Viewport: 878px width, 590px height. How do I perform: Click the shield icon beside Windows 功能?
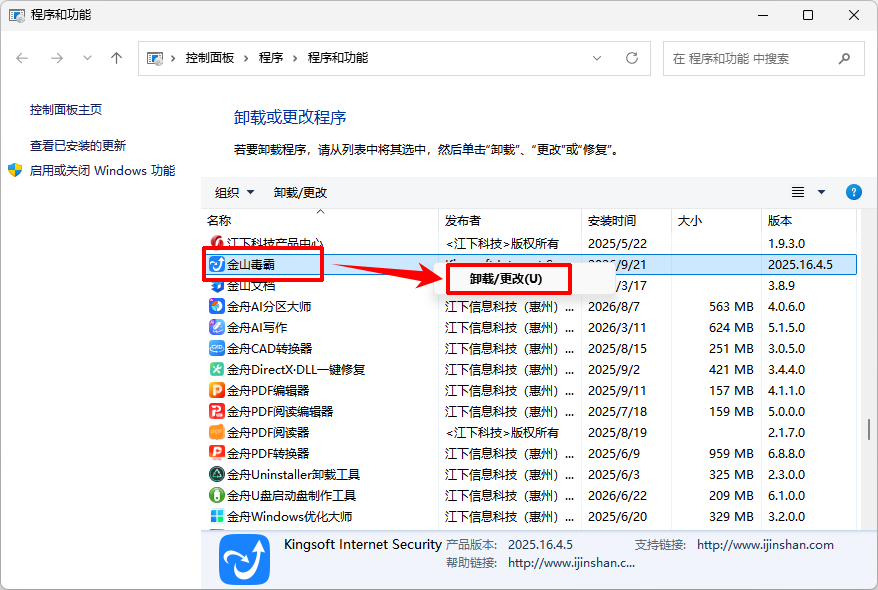15,170
